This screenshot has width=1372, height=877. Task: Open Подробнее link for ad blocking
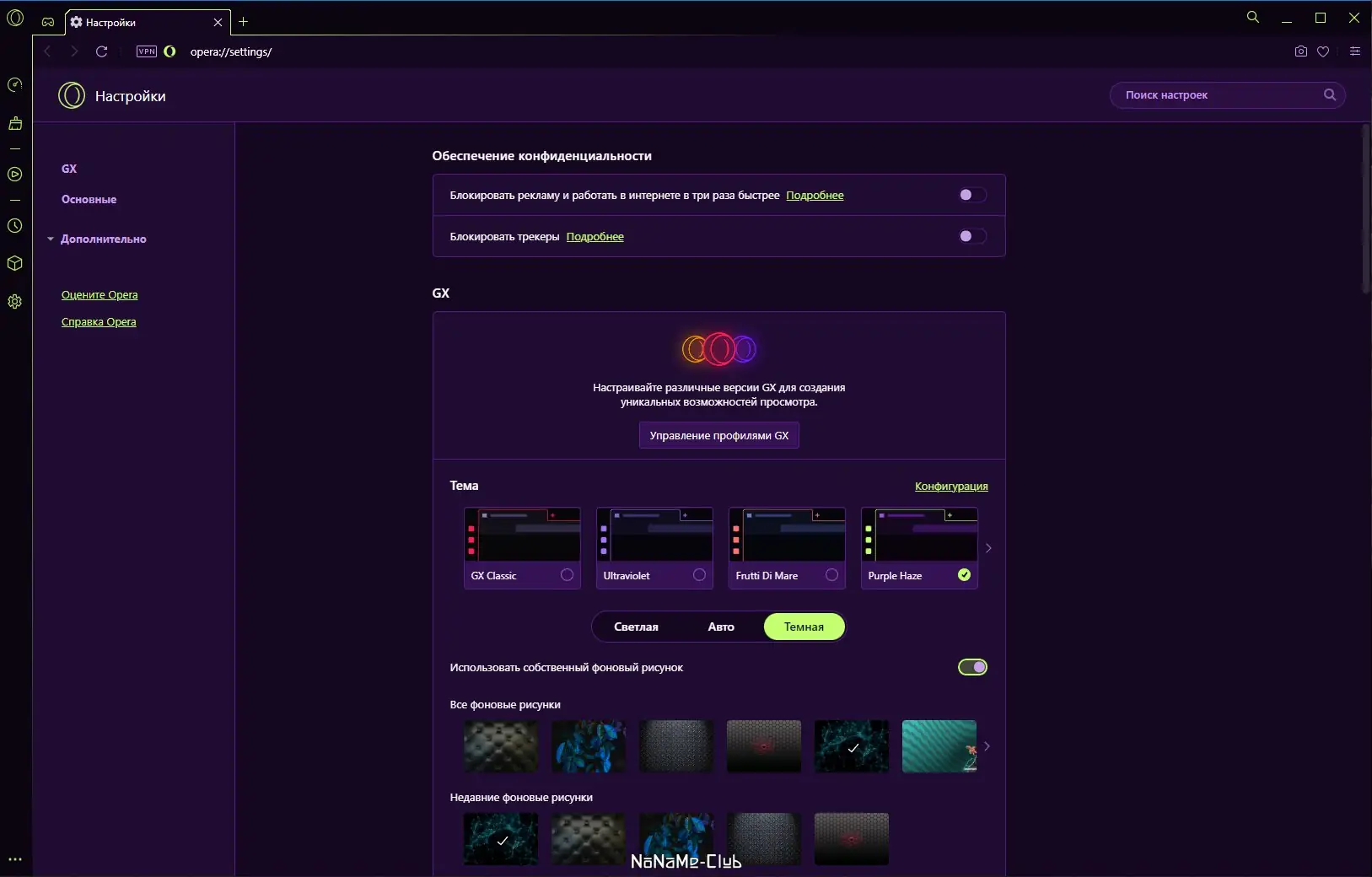[x=815, y=196]
